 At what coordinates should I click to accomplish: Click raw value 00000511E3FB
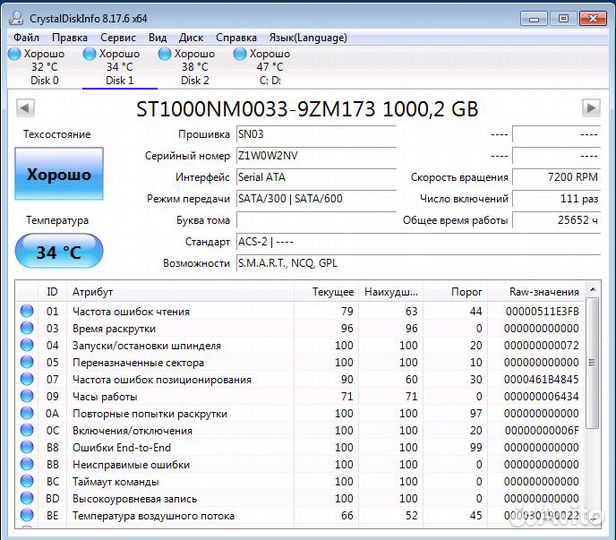pos(542,311)
